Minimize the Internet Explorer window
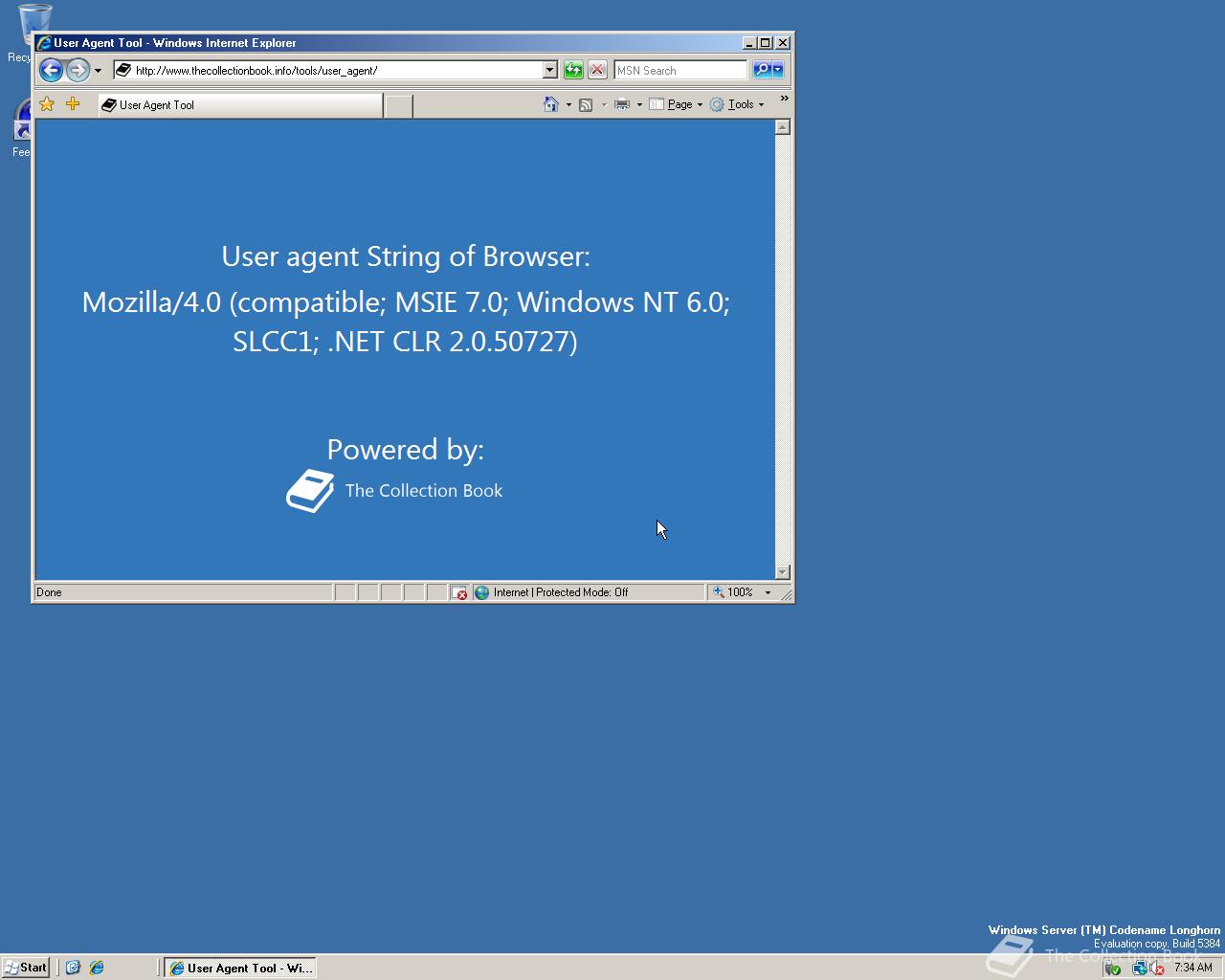 (749, 42)
